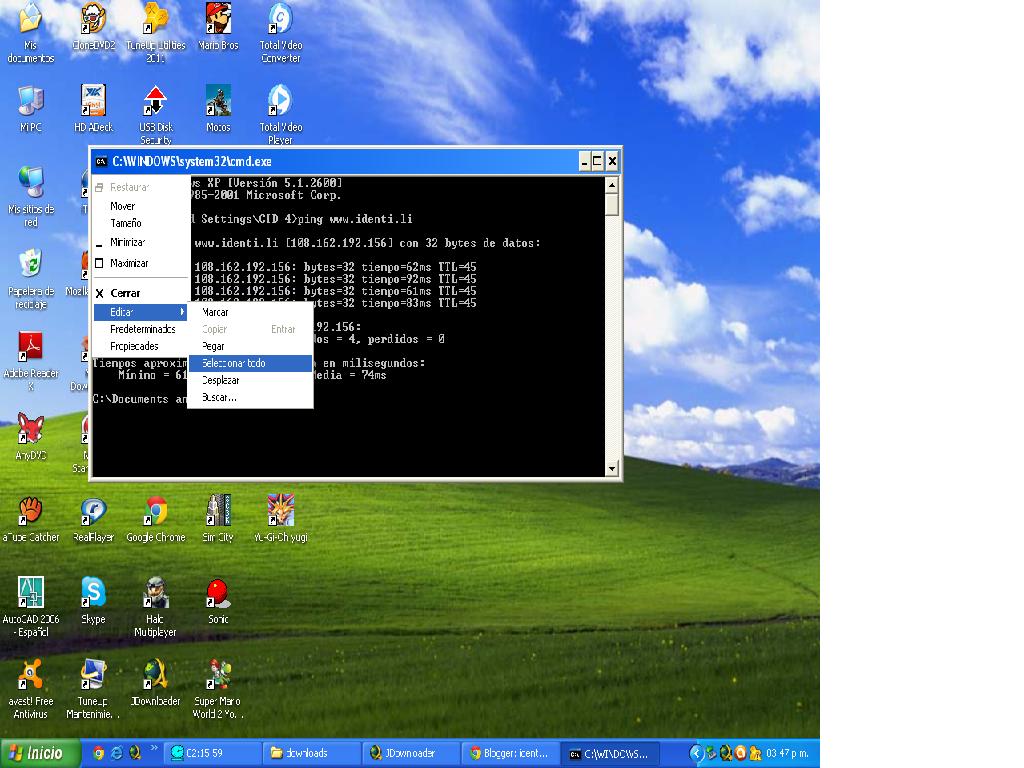This screenshot has width=1024, height=768.
Task: Click cmd window scrollbar down arrow
Action: pos(612,468)
